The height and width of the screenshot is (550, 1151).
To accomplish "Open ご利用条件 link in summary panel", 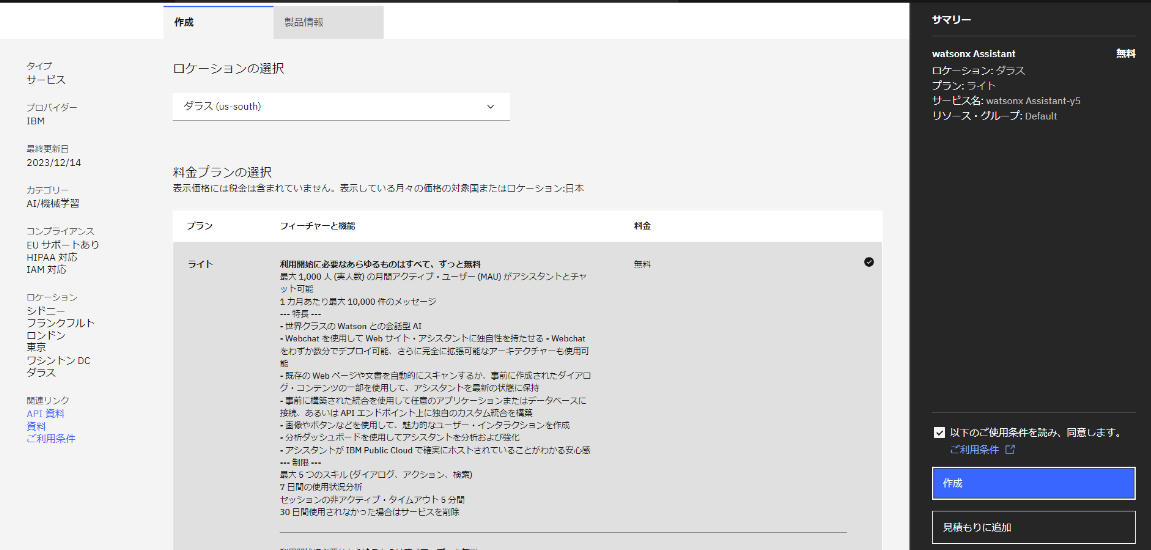I will click(974, 449).
